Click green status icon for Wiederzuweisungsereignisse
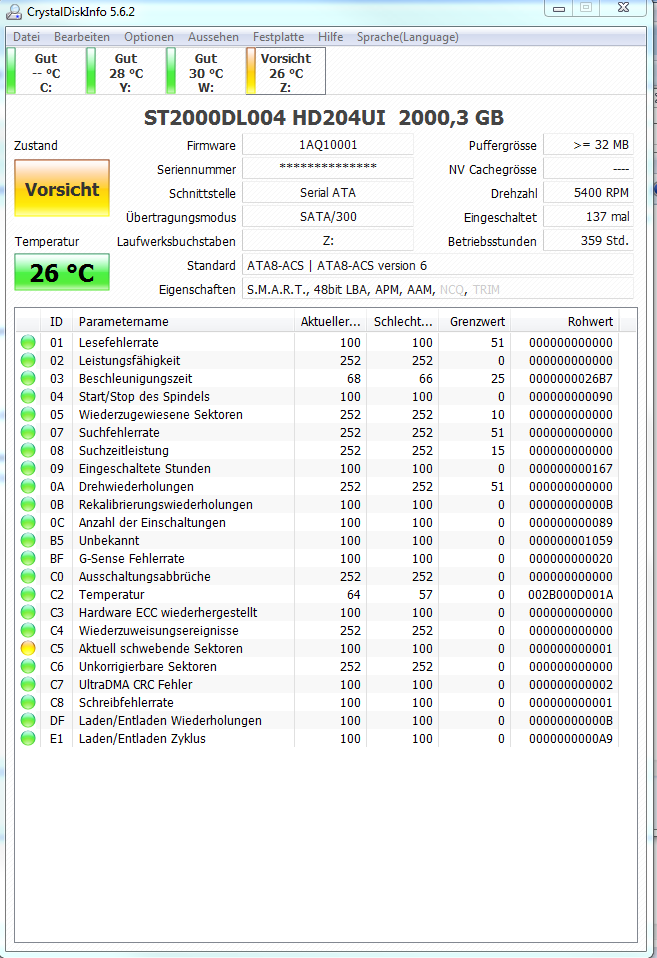 28,630
